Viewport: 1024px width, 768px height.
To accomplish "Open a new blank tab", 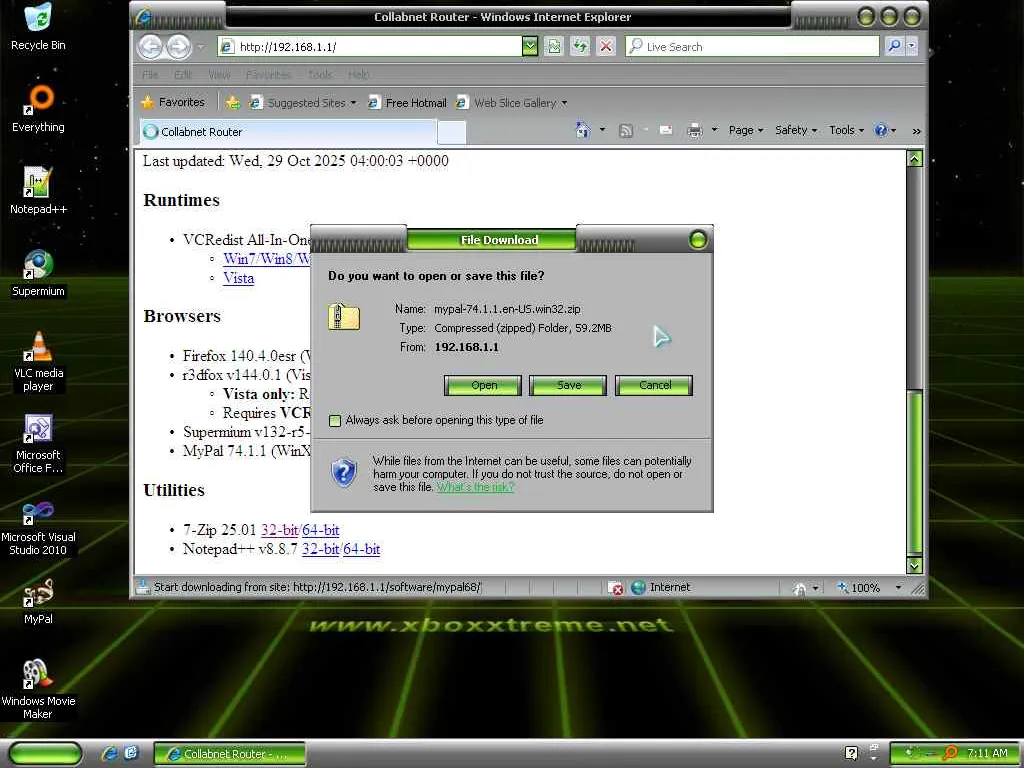I will pos(451,132).
